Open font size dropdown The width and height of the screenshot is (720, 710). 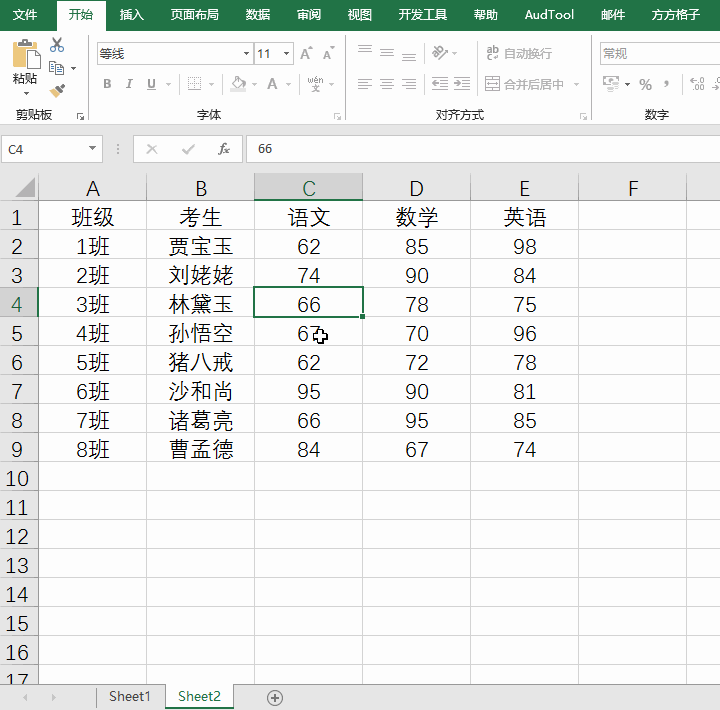coord(286,54)
